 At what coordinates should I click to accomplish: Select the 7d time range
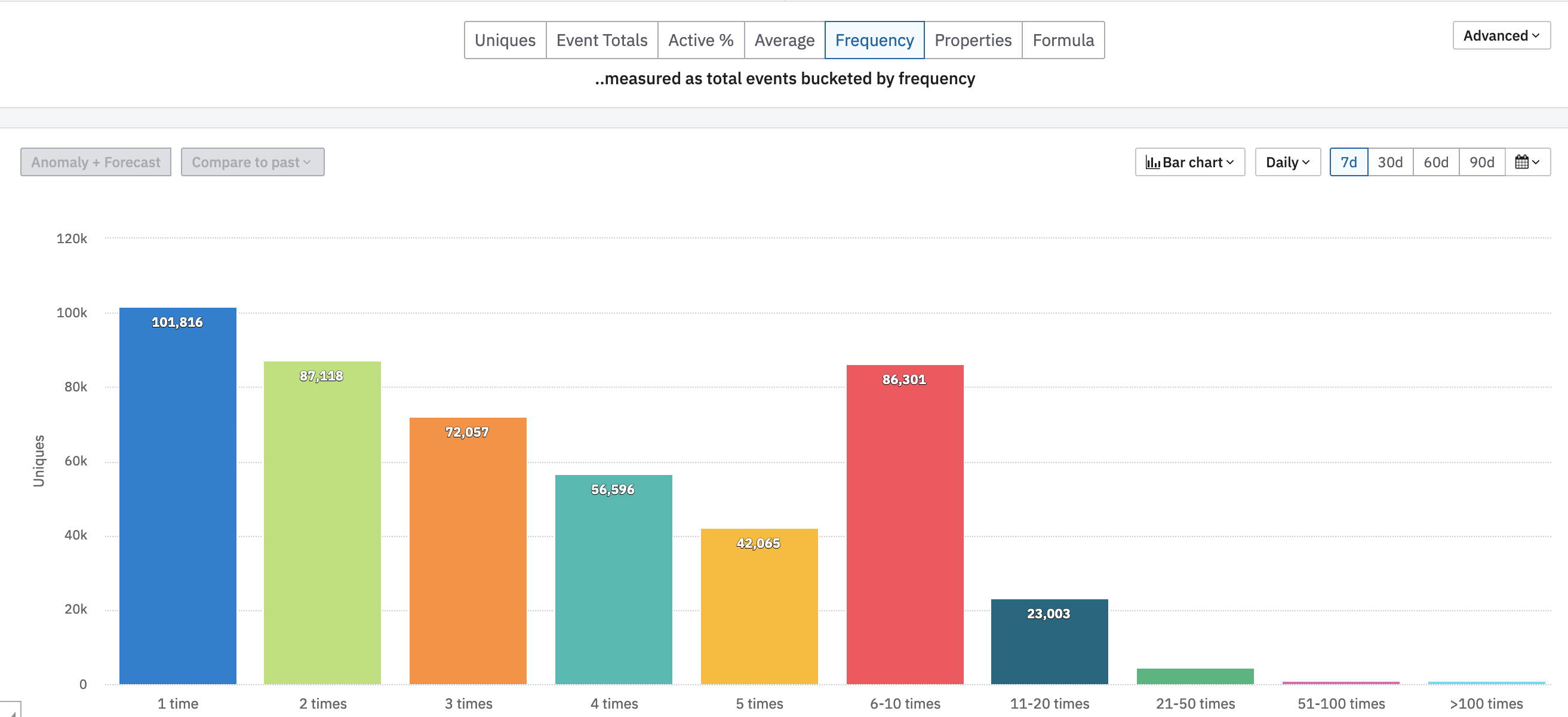(1348, 162)
